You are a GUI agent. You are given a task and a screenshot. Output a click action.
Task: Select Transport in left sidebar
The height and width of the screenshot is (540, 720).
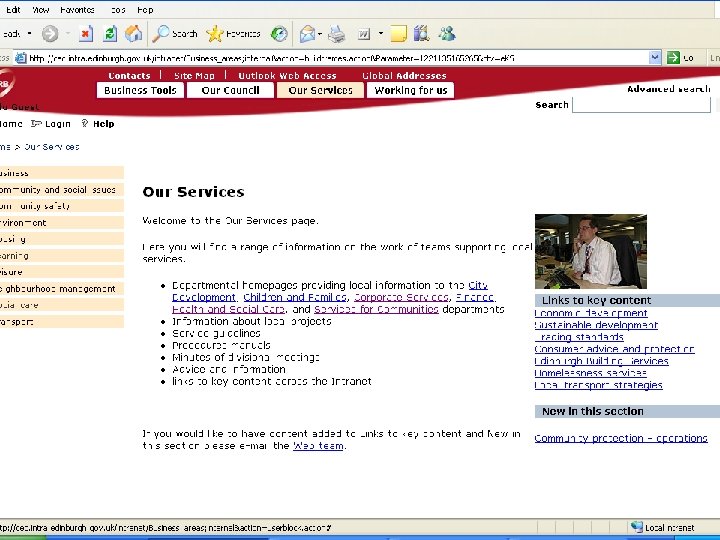(x=62, y=321)
